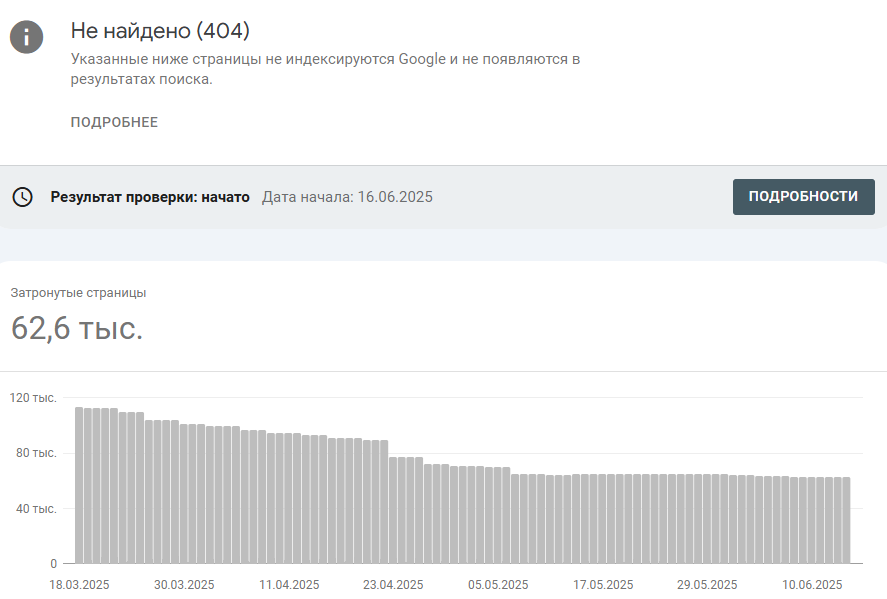
Task: Click the Результат проверки: начато status text
Action: tap(150, 197)
